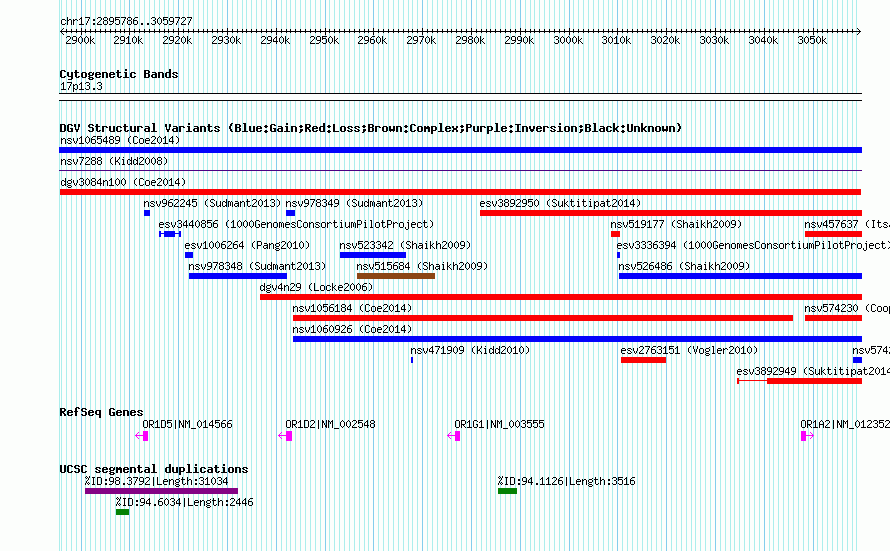Select the nsv526486 (Shaikh2009) blue bar
The height and width of the screenshot is (551, 890).
[x=740, y=276]
